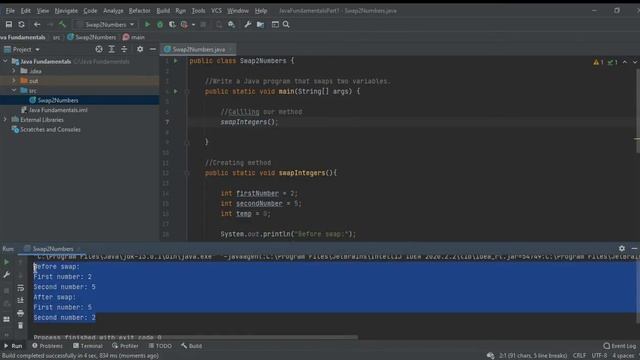The height and width of the screenshot is (360, 640).
Task: Toggle scroll to end in Run console
Action: pyautogui.click(x=20, y=300)
